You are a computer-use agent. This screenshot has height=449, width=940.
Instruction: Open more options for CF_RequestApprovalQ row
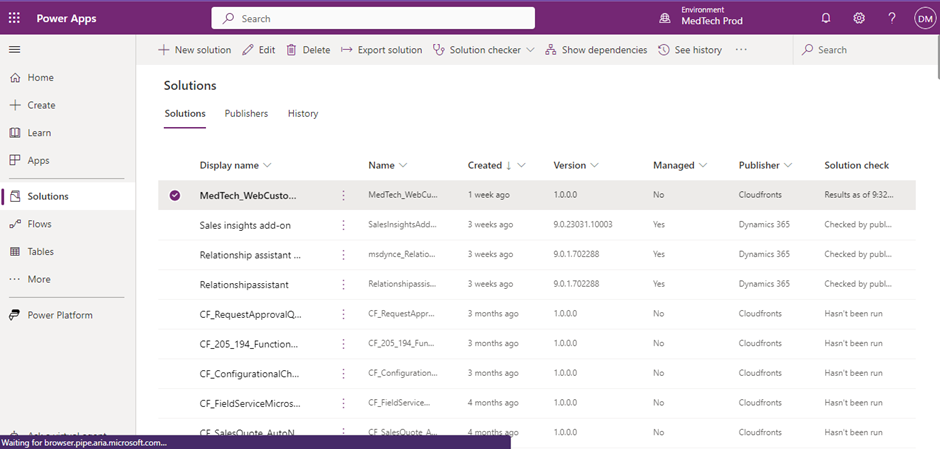pos(344,314)
